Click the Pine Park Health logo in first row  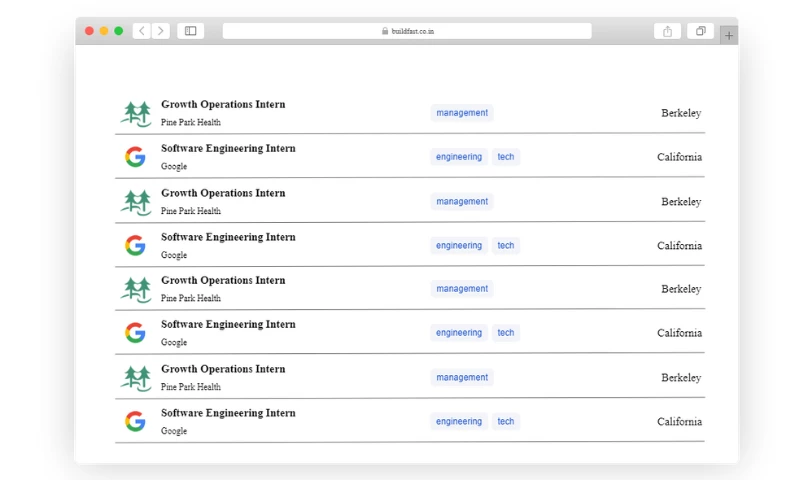coord(135,113)
